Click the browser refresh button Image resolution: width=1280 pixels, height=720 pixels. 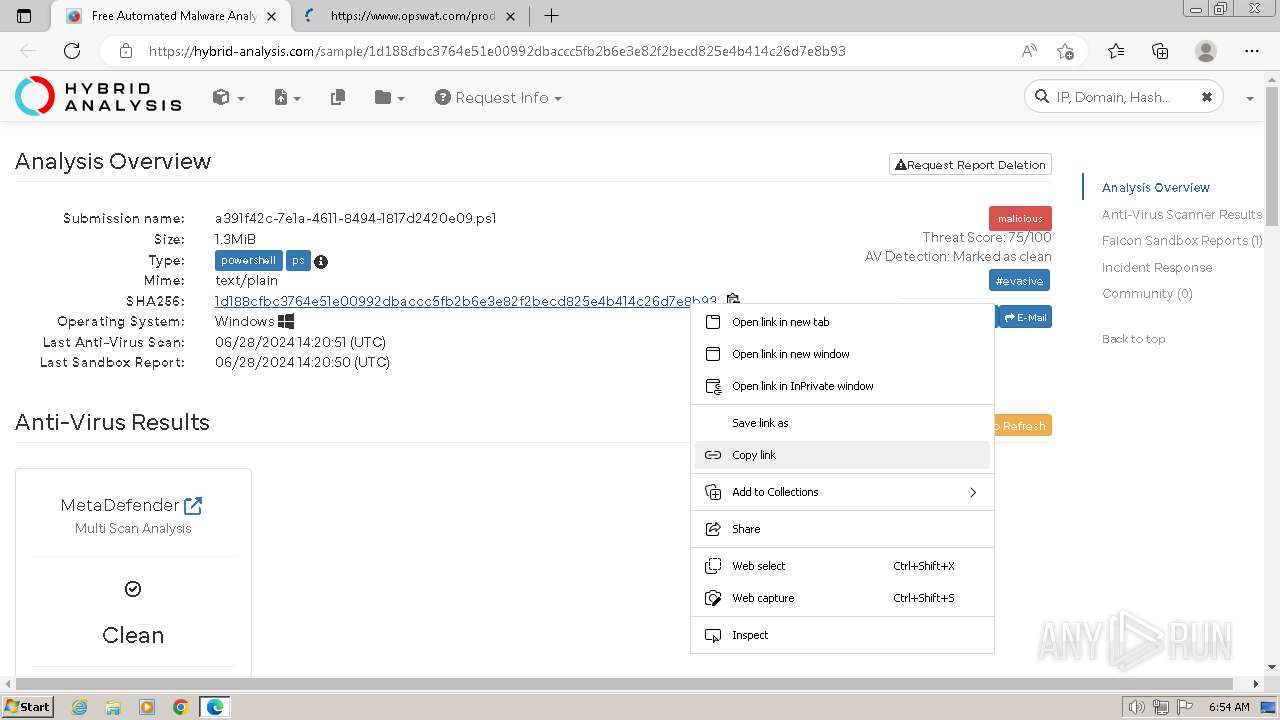pos(72,51)
